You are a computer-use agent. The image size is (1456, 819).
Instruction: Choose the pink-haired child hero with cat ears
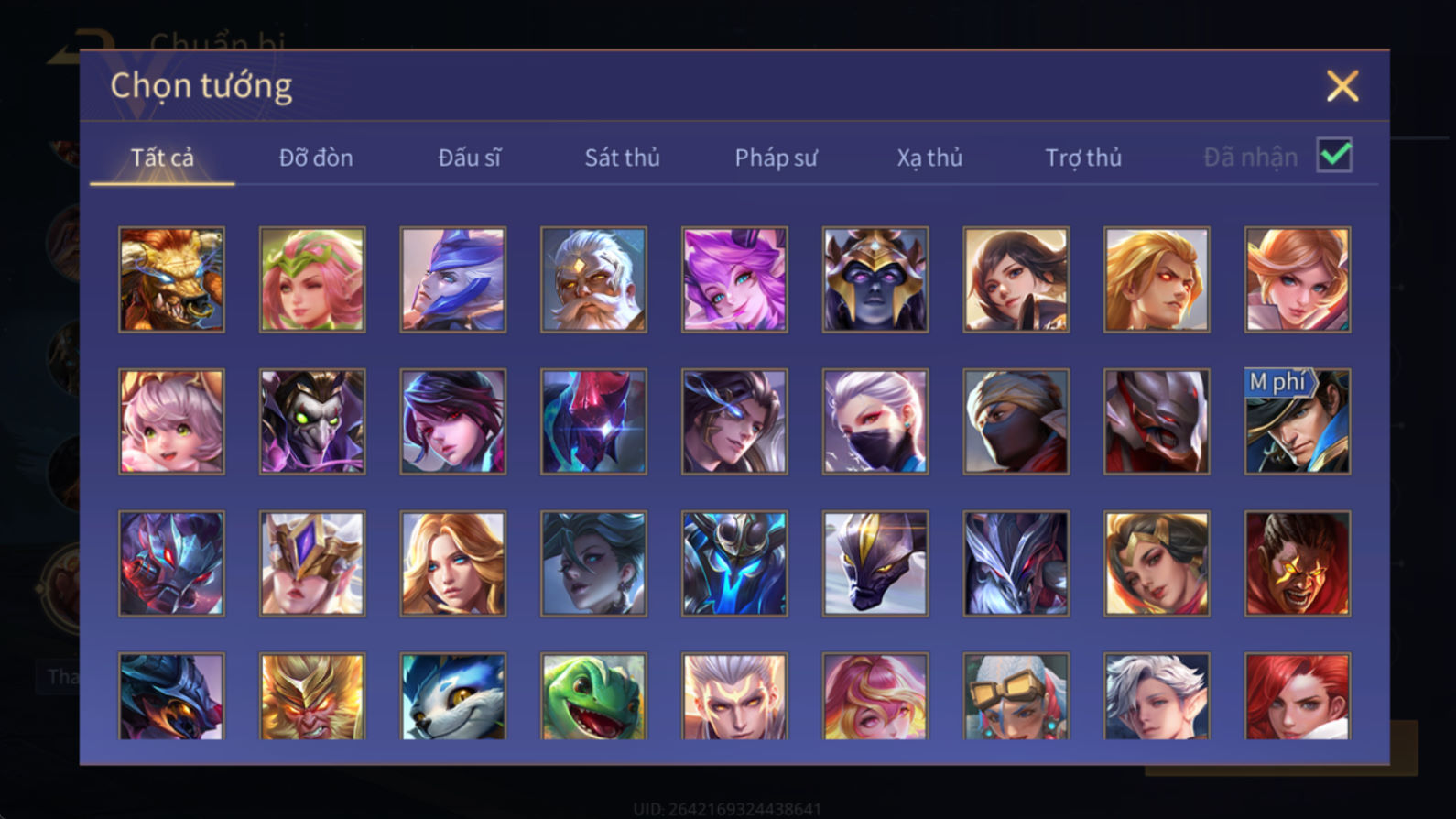pyautogui.click(x=171, y=421)
